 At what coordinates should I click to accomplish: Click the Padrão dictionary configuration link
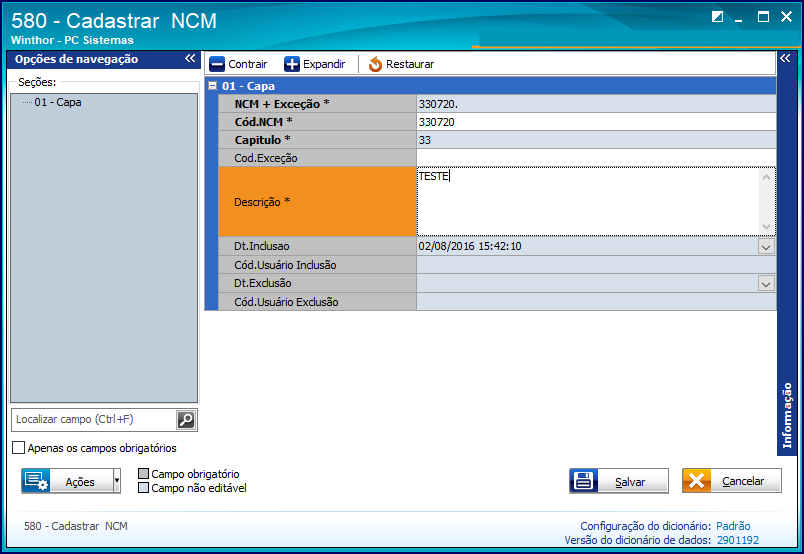tap(733, 526)
